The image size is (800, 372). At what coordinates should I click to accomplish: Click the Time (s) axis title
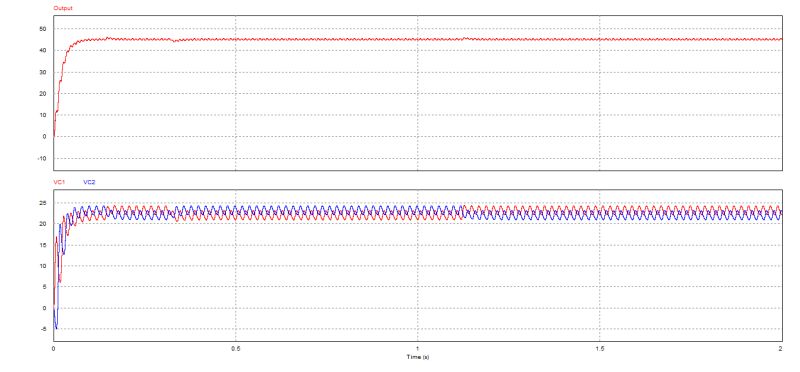coord(417,357)
